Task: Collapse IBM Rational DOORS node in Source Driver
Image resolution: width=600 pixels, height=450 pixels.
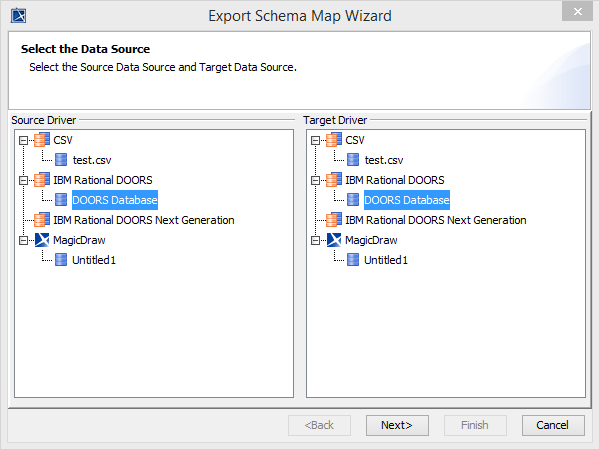Action: (x=24, y=180)
